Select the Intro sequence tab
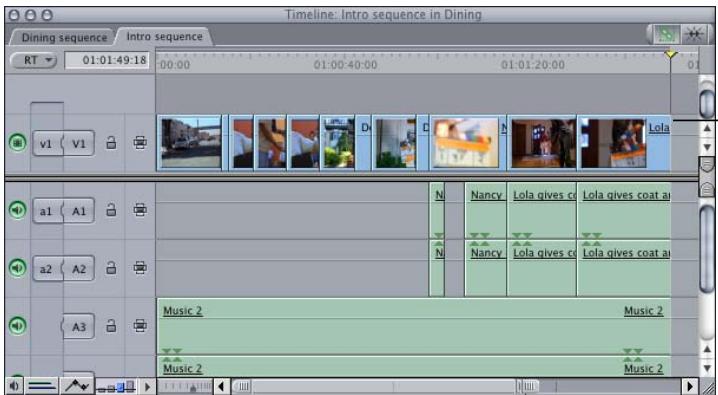This screenshot has width=718, height=395. click(x=164, y=37)
